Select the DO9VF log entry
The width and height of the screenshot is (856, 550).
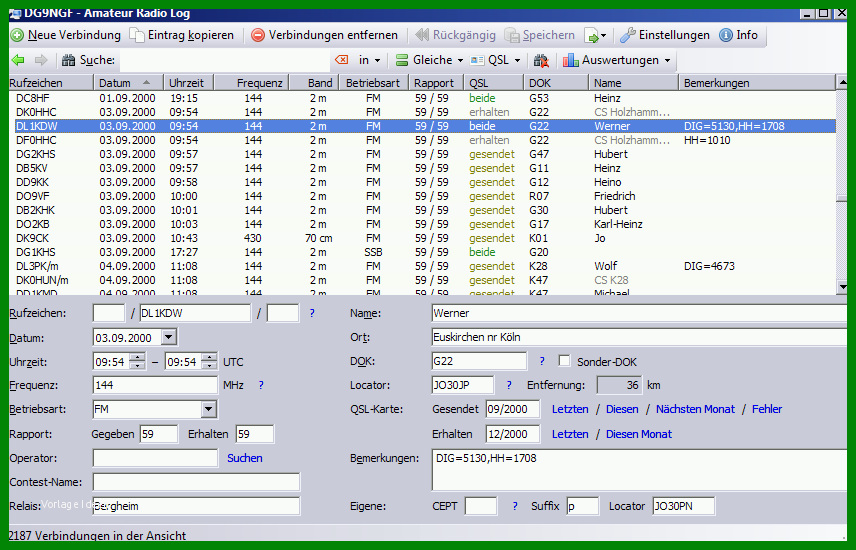425,196
